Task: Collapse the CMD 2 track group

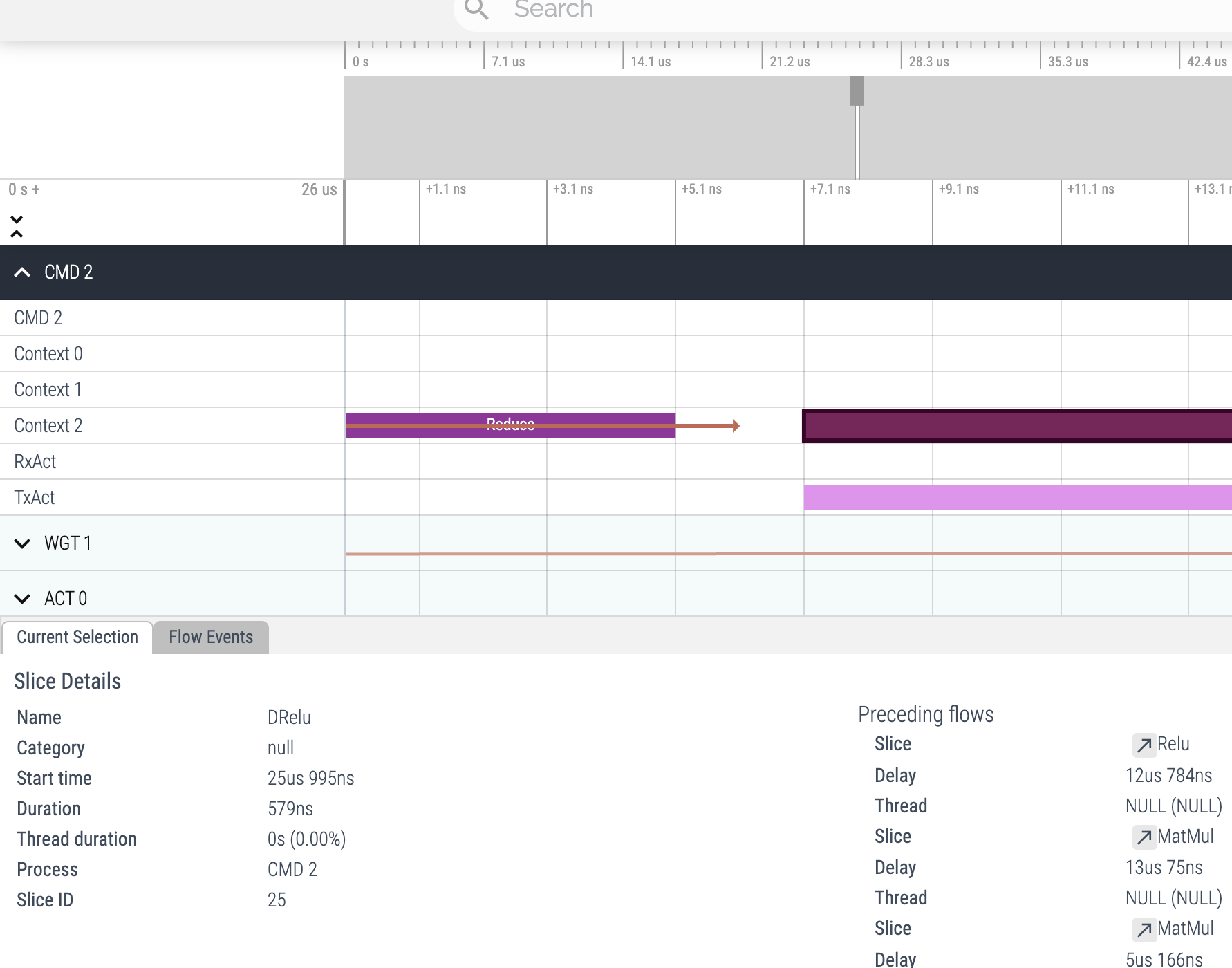Action: point(22,272)
